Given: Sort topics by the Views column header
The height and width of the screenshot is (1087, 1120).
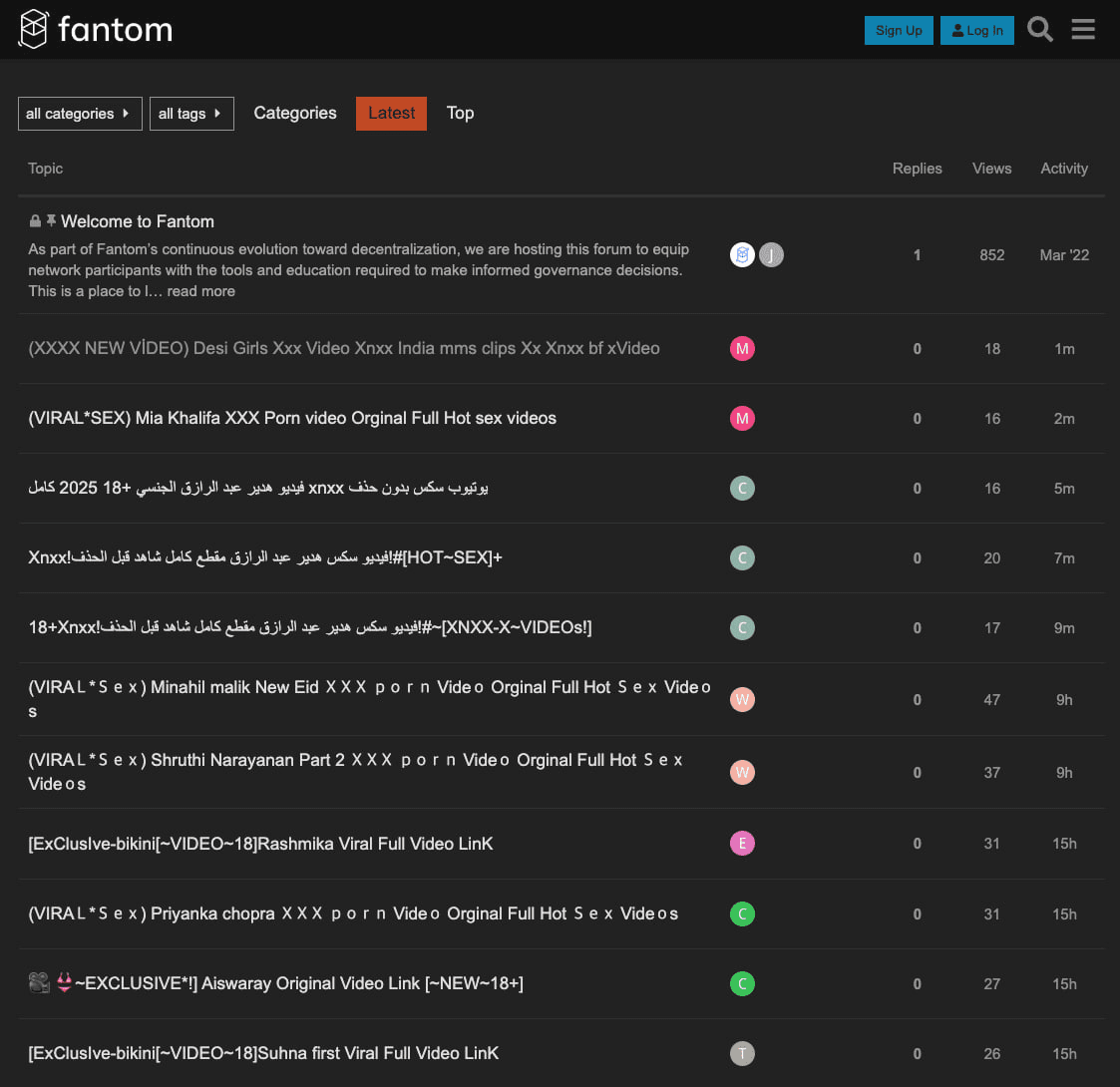Looking at the screenshot, I should click(991, 169).
